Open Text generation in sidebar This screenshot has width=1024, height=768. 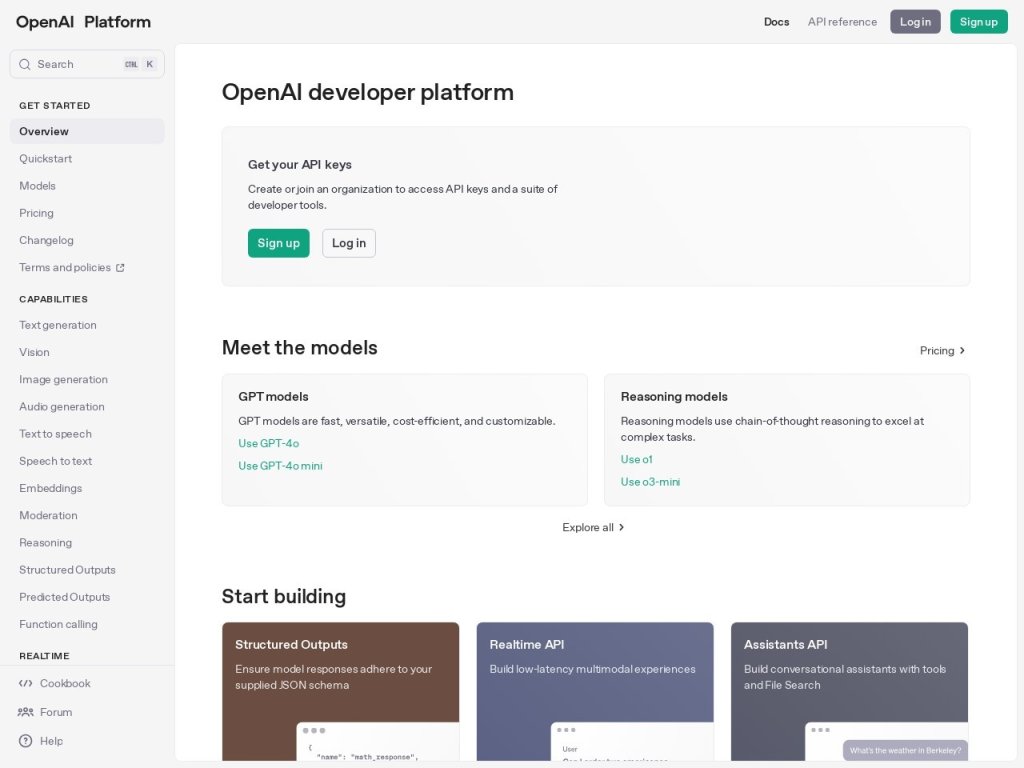pos(57,325)
